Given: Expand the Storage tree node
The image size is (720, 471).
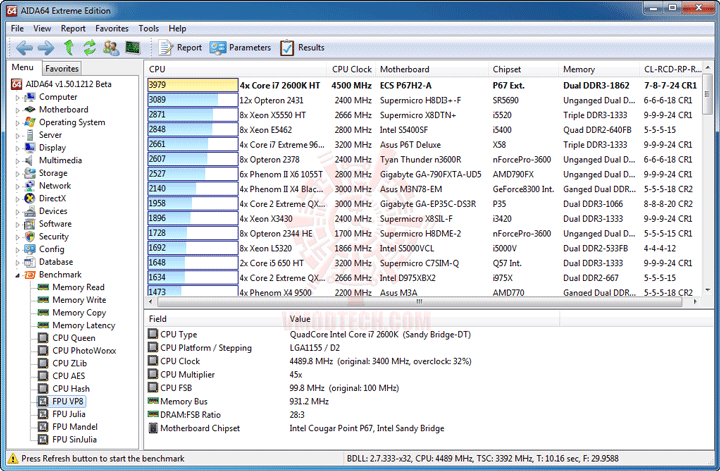Looking at the screenshot, I should tap(17, 174).
